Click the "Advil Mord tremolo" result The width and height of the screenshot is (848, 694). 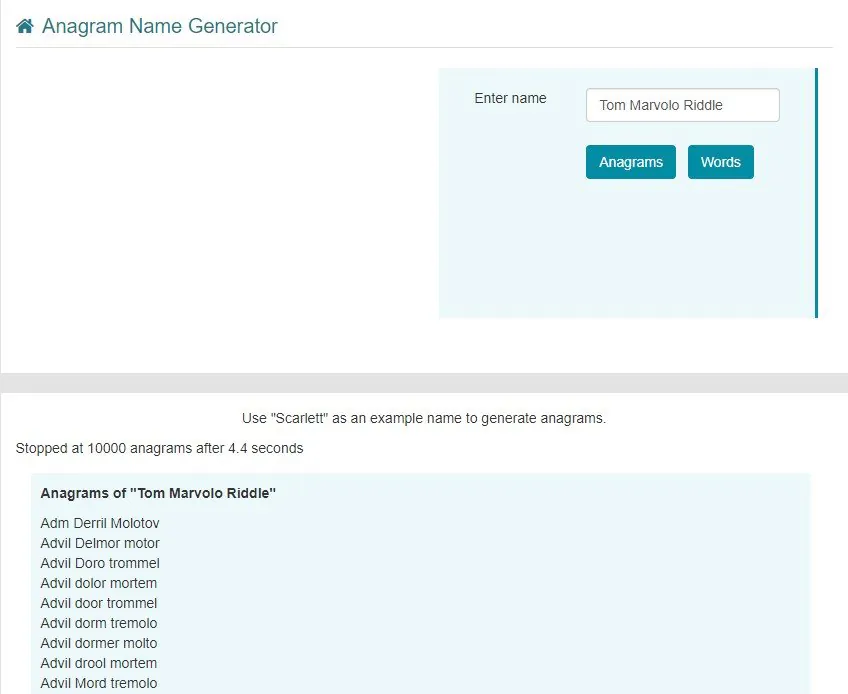click(99, 683)
